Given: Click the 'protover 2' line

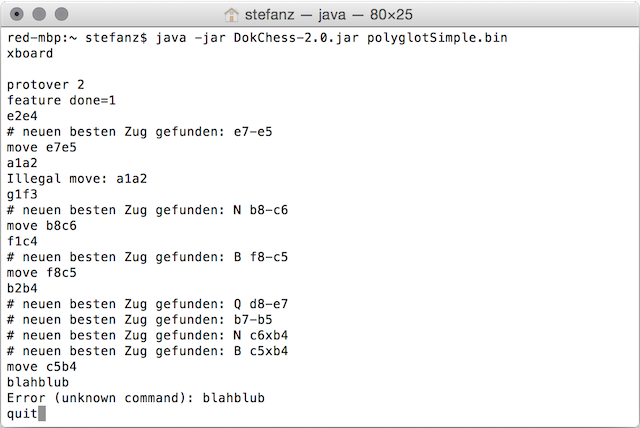Looking at the screenshot, I should point(45,85).
